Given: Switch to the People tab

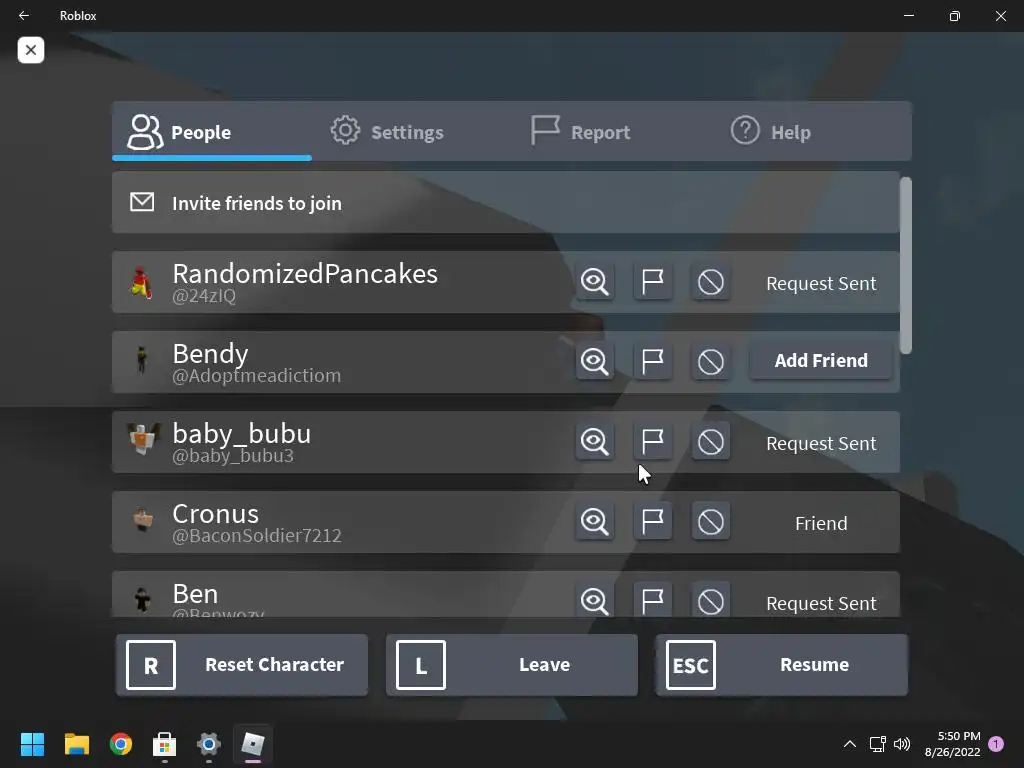Looking at the screenshot, I should [212, 131].
